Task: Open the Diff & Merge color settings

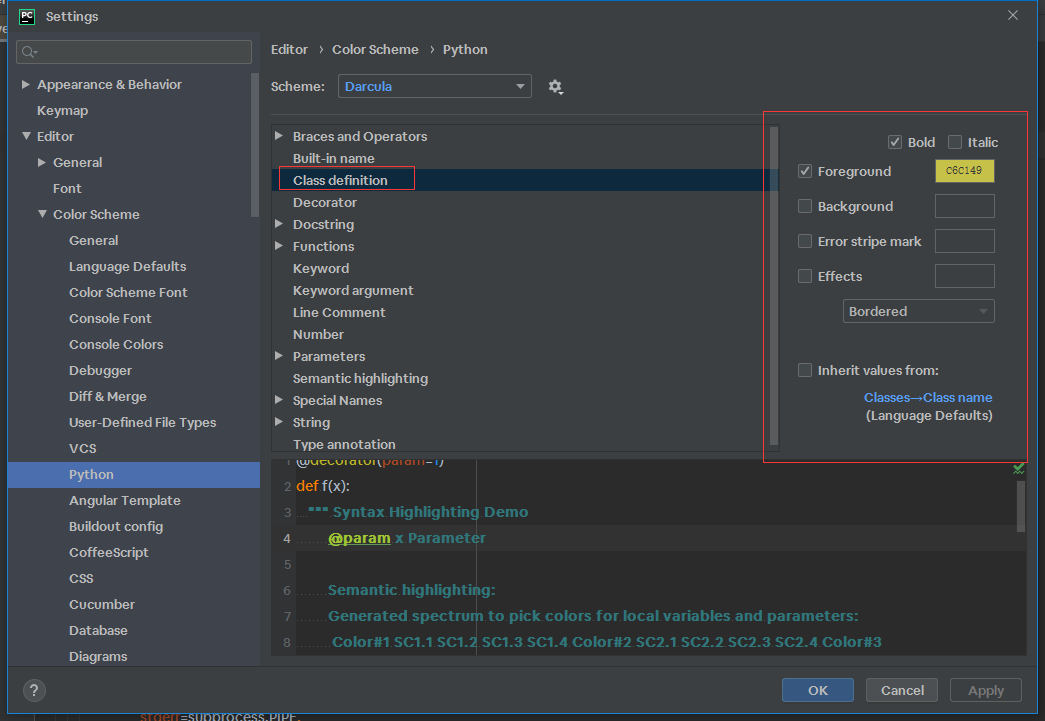Action: 107,396
